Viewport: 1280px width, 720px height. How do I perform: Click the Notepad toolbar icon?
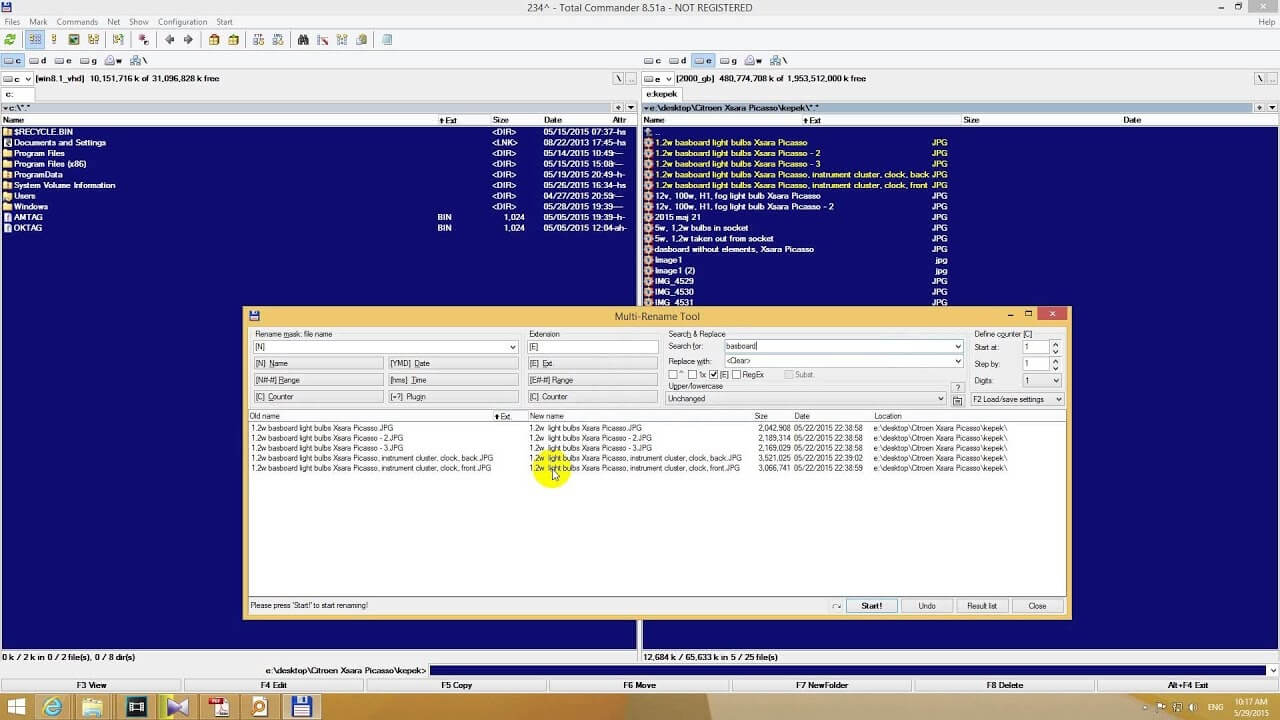pyautogui.click(x=387, y=40)
